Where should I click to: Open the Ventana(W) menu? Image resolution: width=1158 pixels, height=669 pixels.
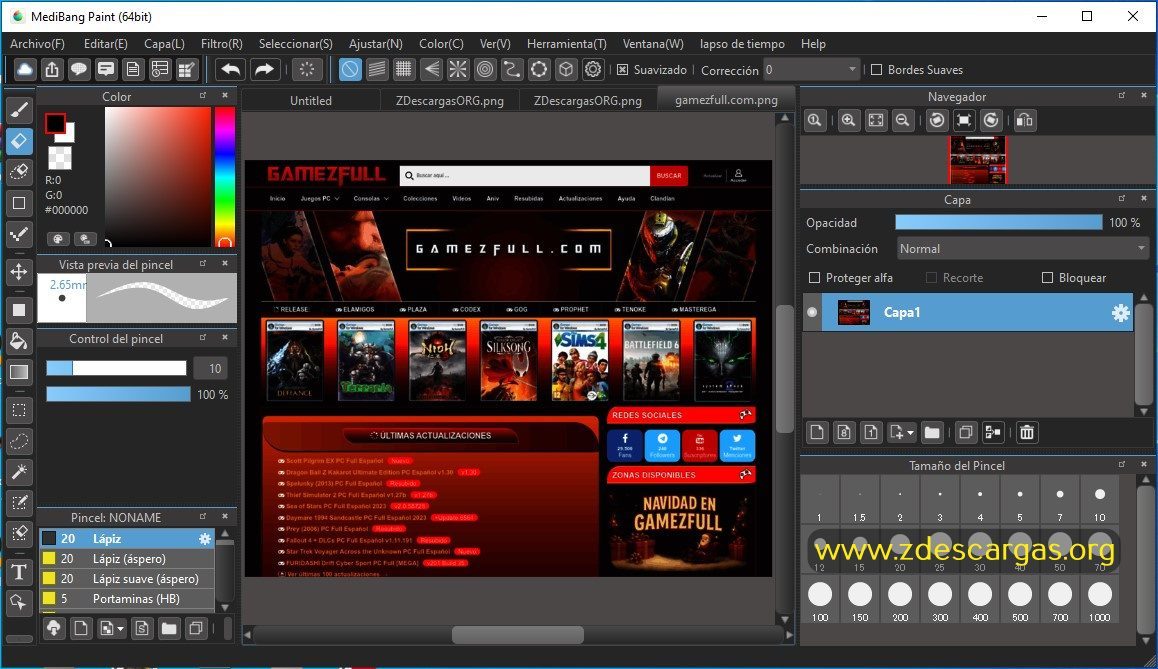coord(653,44)
